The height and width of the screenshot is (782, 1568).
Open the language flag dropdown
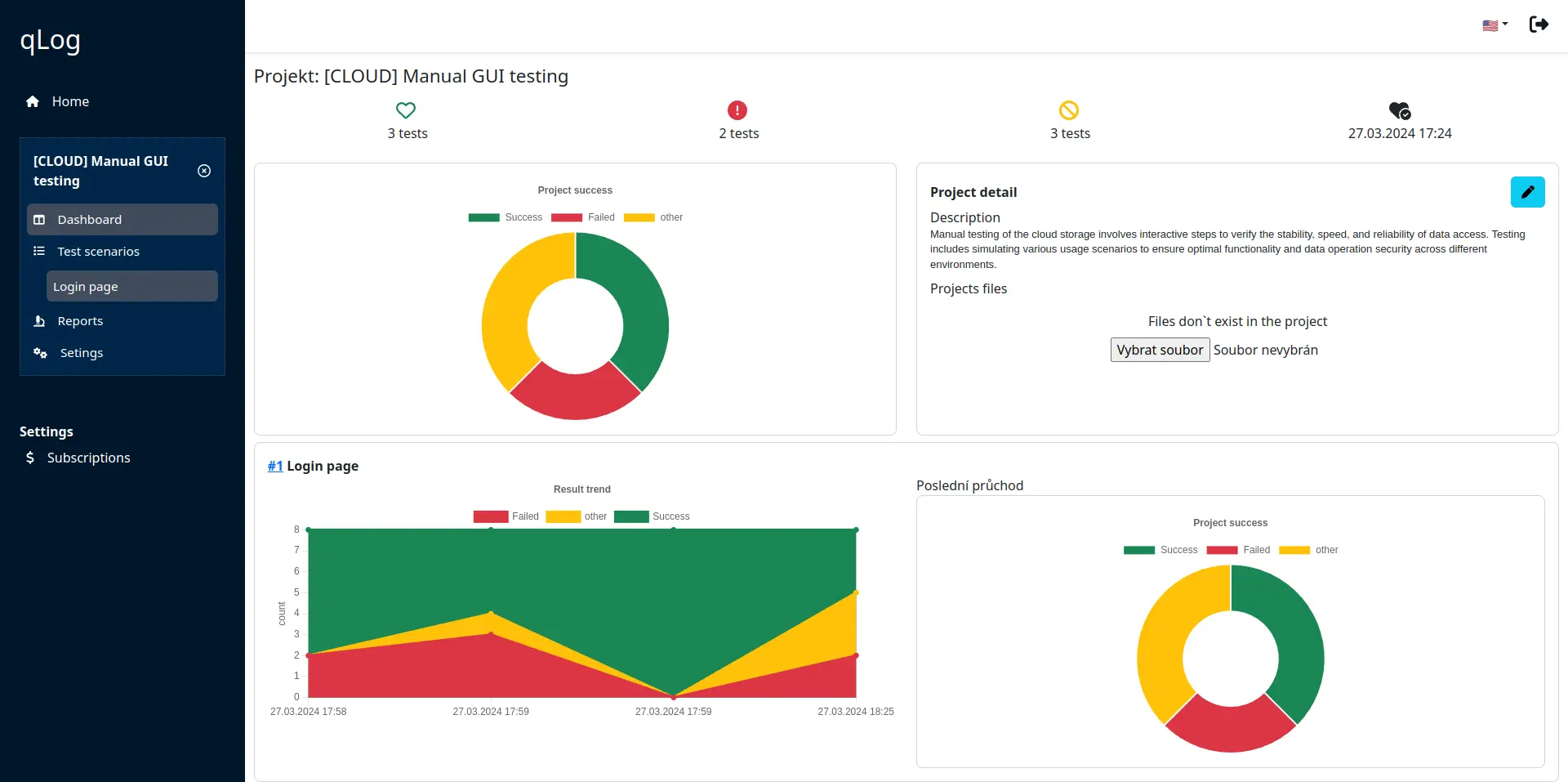1494,25
